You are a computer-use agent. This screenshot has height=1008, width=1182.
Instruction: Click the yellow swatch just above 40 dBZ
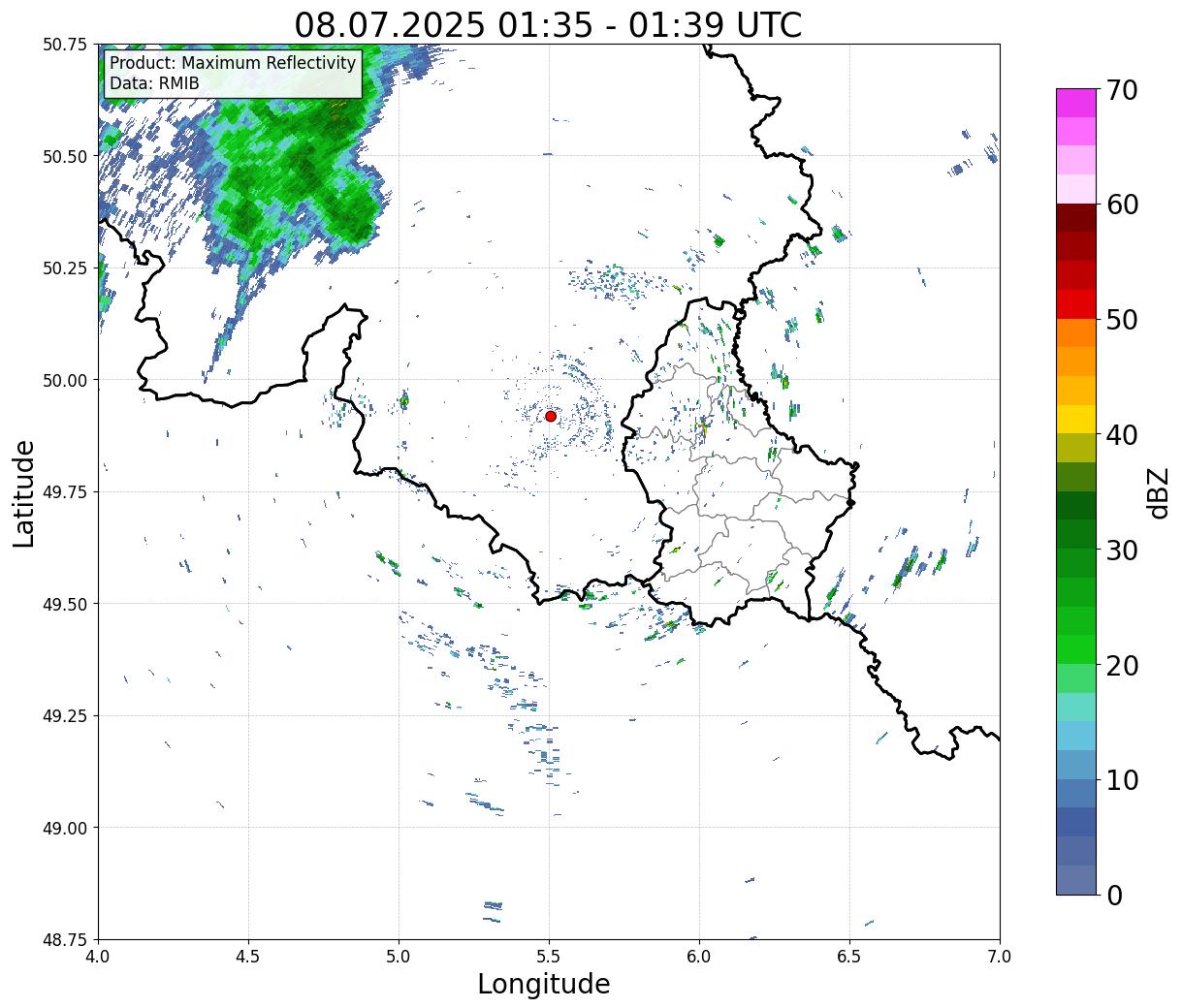tap(1076, 419)
